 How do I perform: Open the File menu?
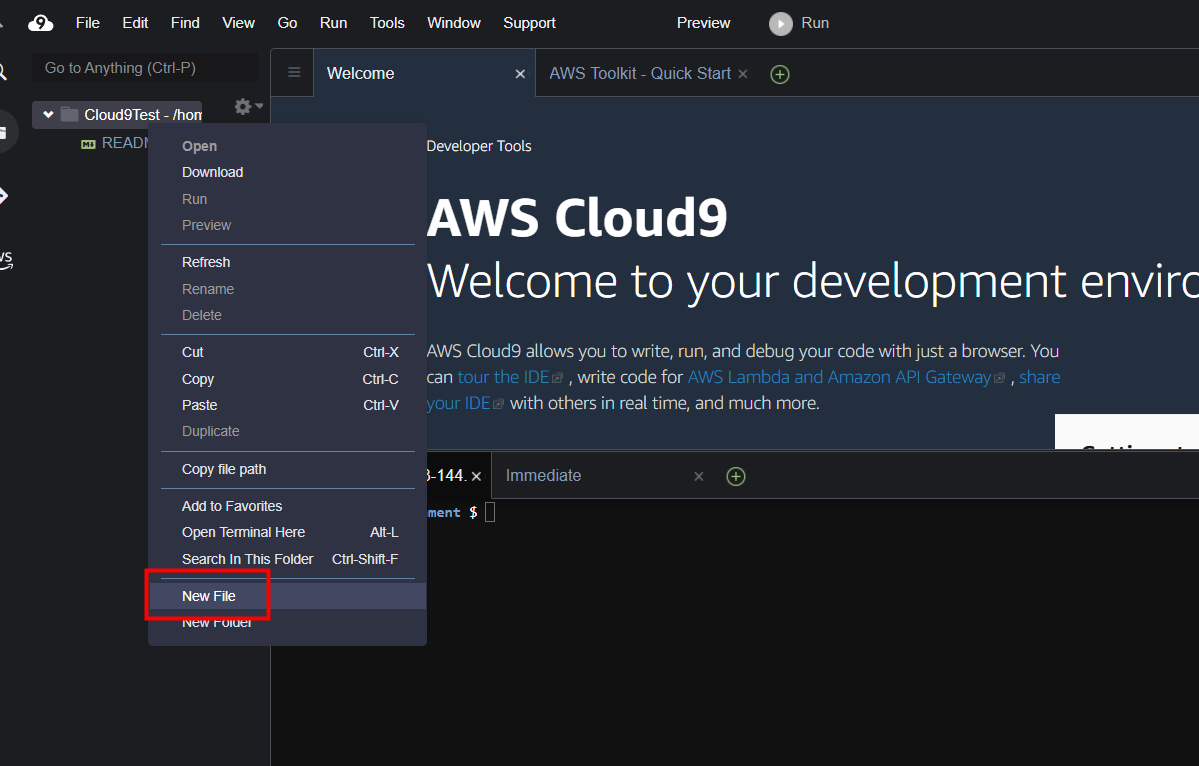(88, 23)
